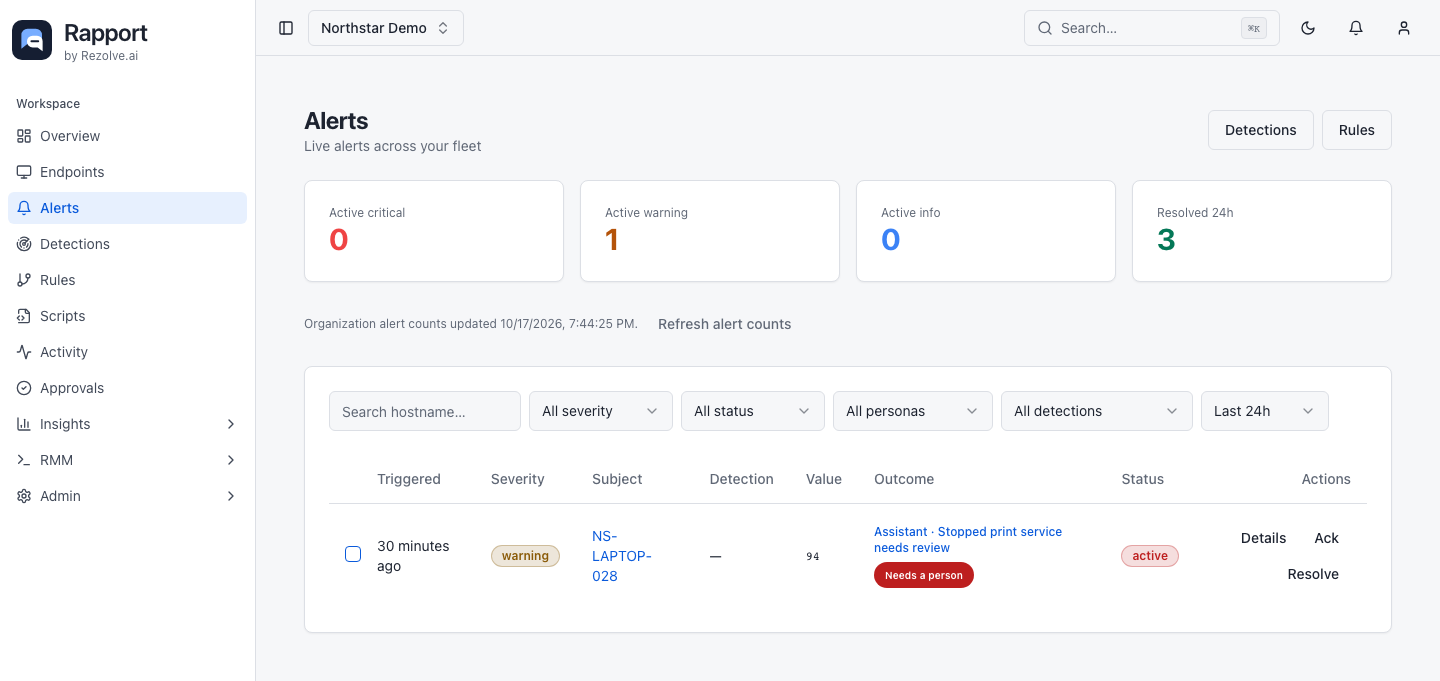Viewport: 1440px width, 681px height.
Task: Expand the Admin submenu chevron
Action: [231, 496]
